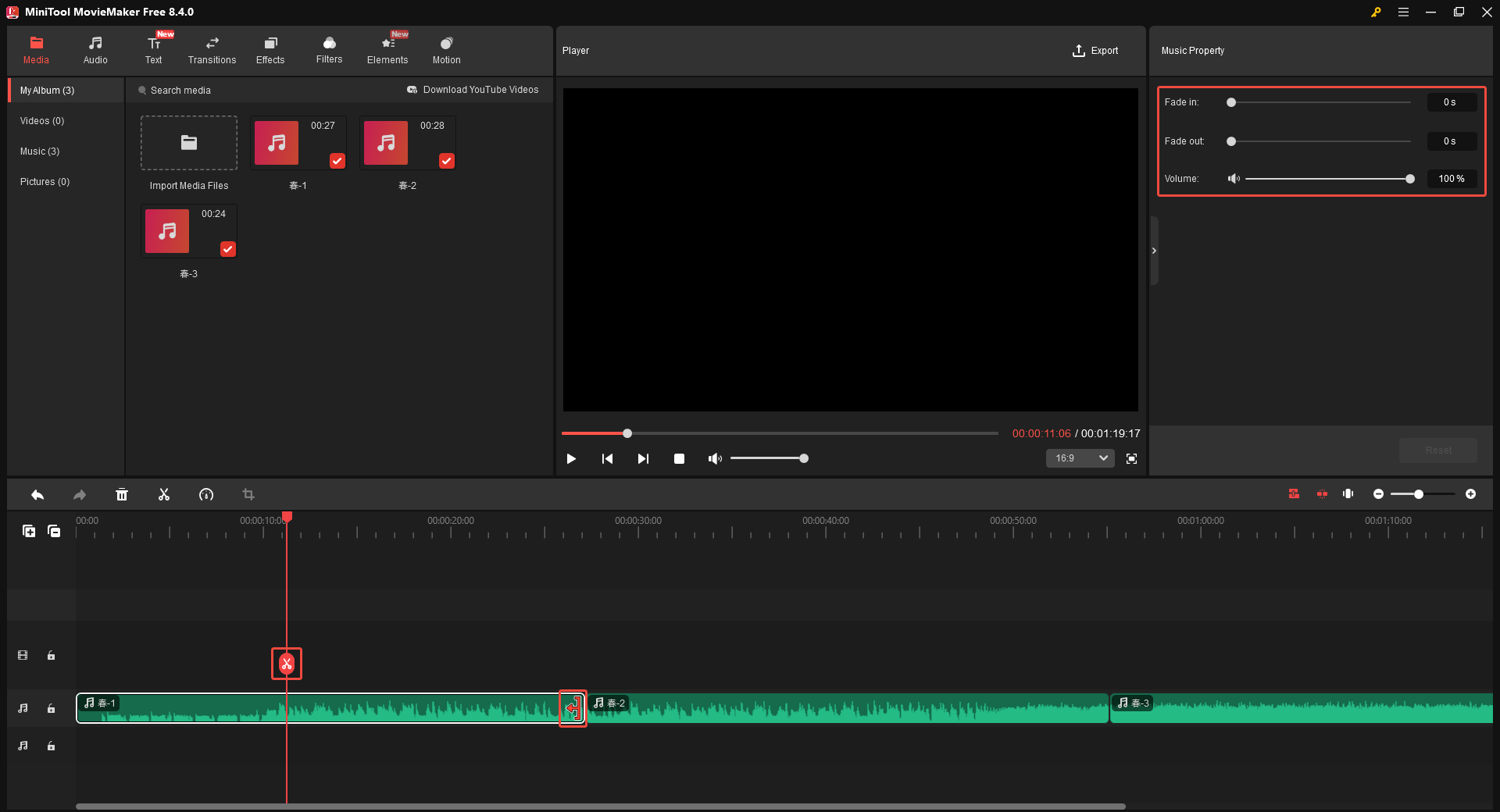Open Download YouTube Videos

click(x=473, y=90)
